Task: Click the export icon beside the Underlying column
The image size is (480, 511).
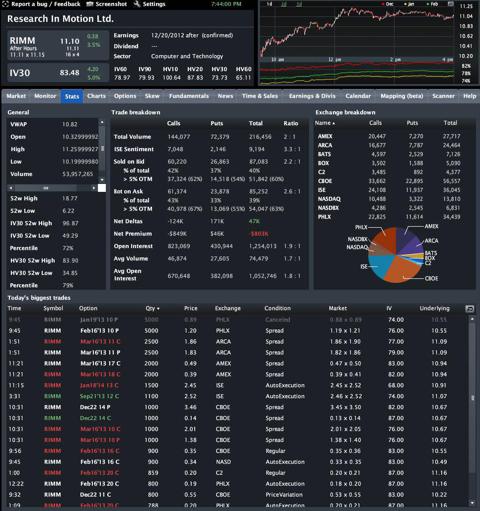Action: coord(469,309)
